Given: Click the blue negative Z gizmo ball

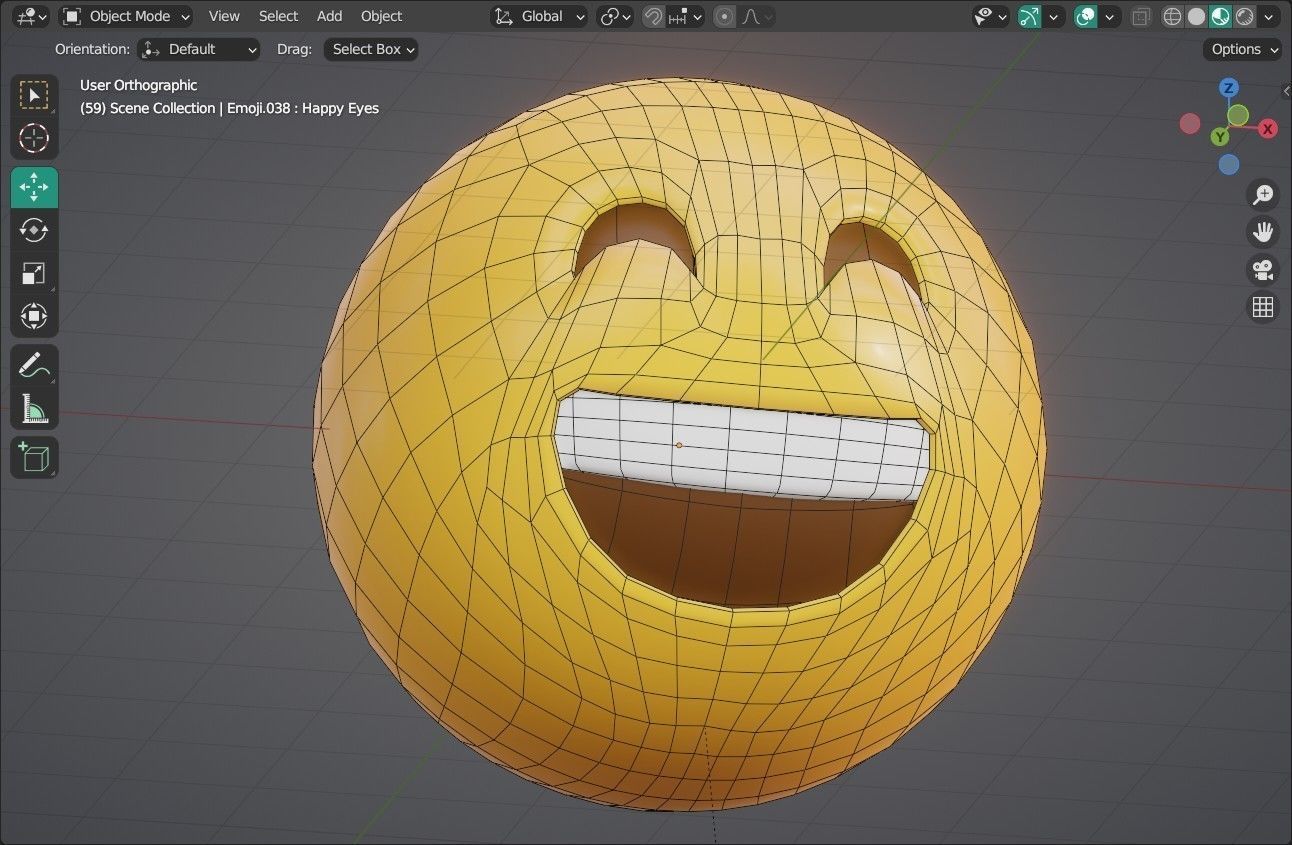Looking at the screenshot, I should pyautogui.click(x=1229, y=164).
